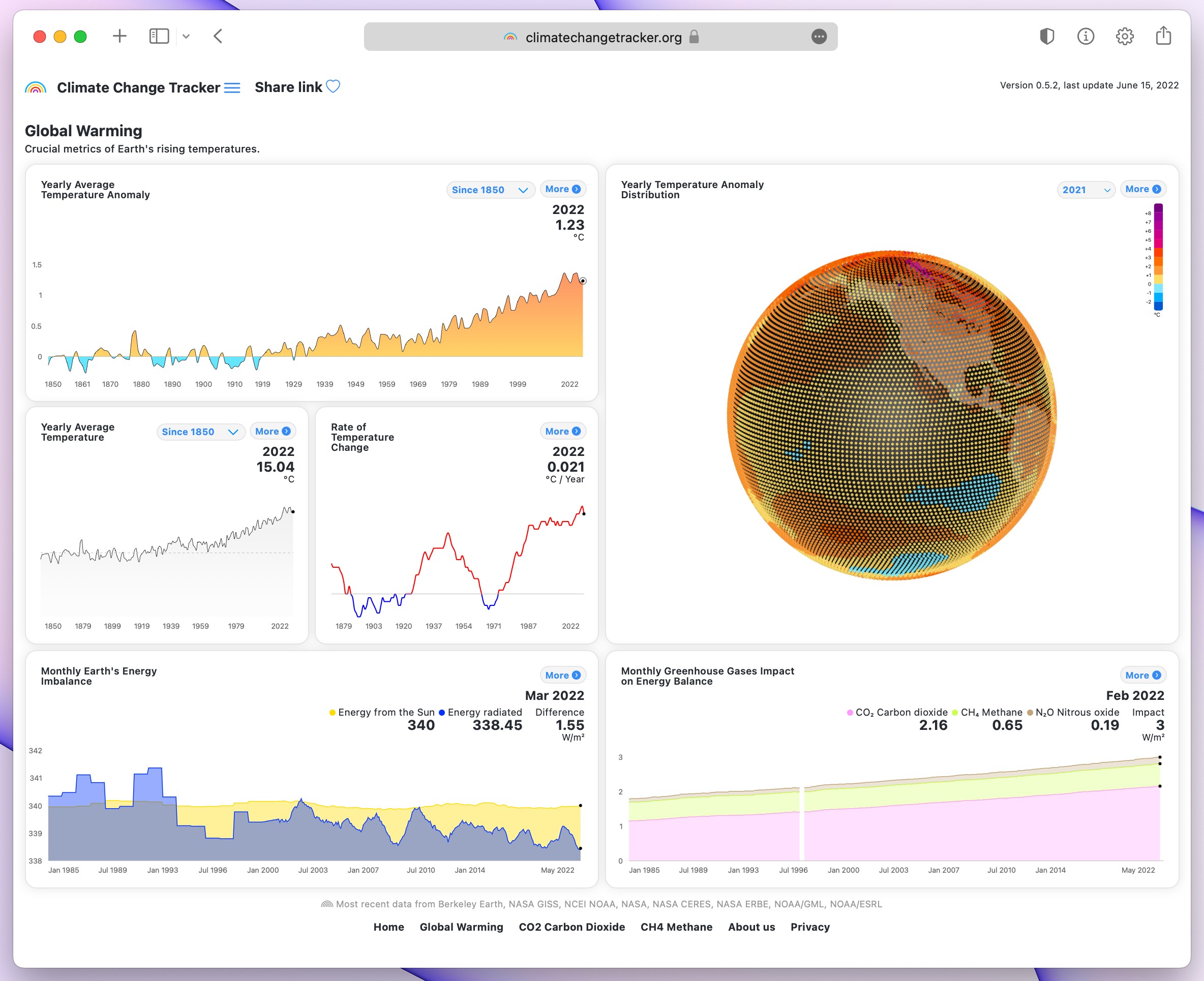Viewport: 1204px width, 981px height.
Task: Expand Since 1850 dropdown on Yearly Average Temperature
Action: point(200,432)
